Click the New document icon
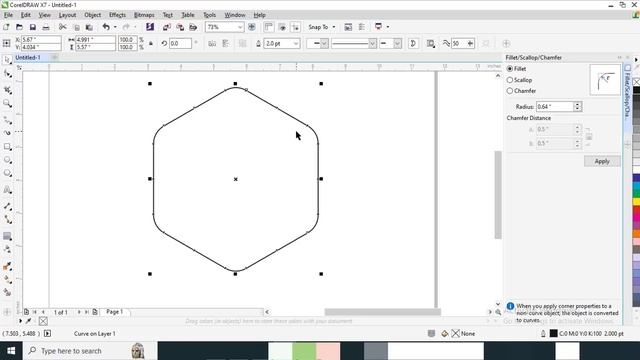Screen dimensions: 640x360 [6, 27]
